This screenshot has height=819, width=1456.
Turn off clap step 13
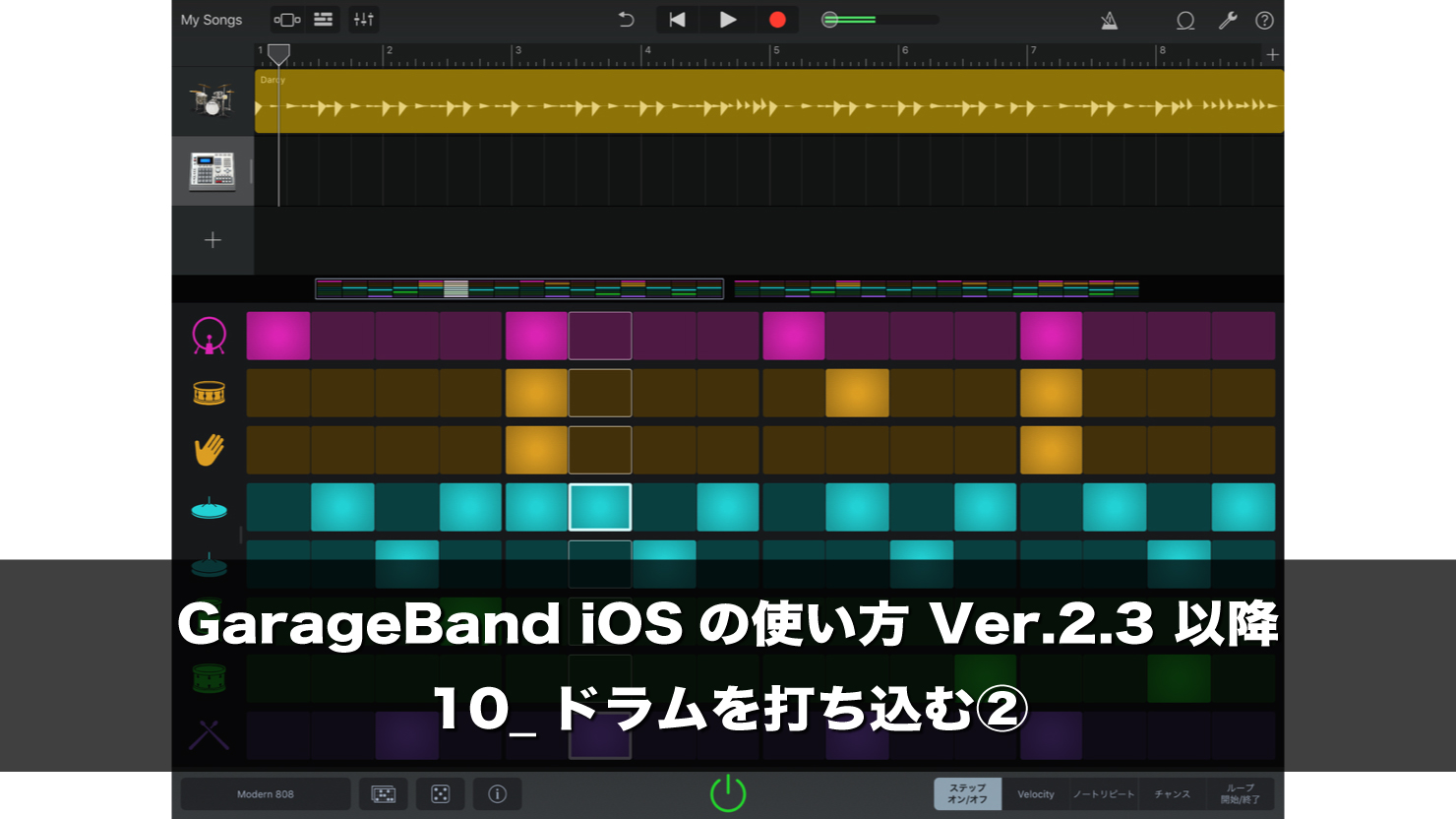coord(1051,450)
